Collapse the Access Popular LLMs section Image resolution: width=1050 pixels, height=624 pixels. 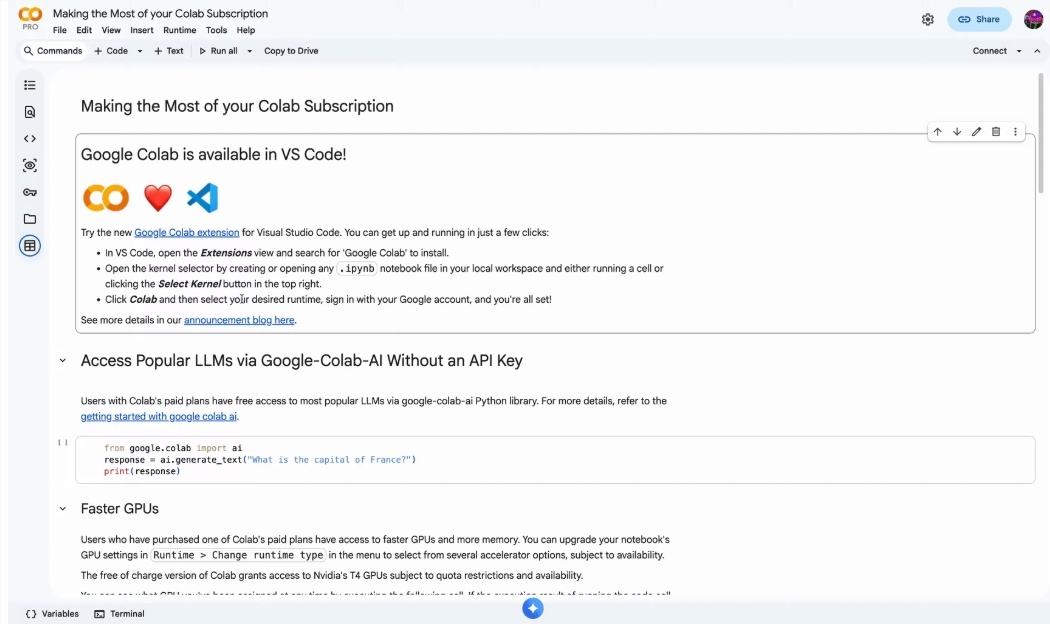60,360
